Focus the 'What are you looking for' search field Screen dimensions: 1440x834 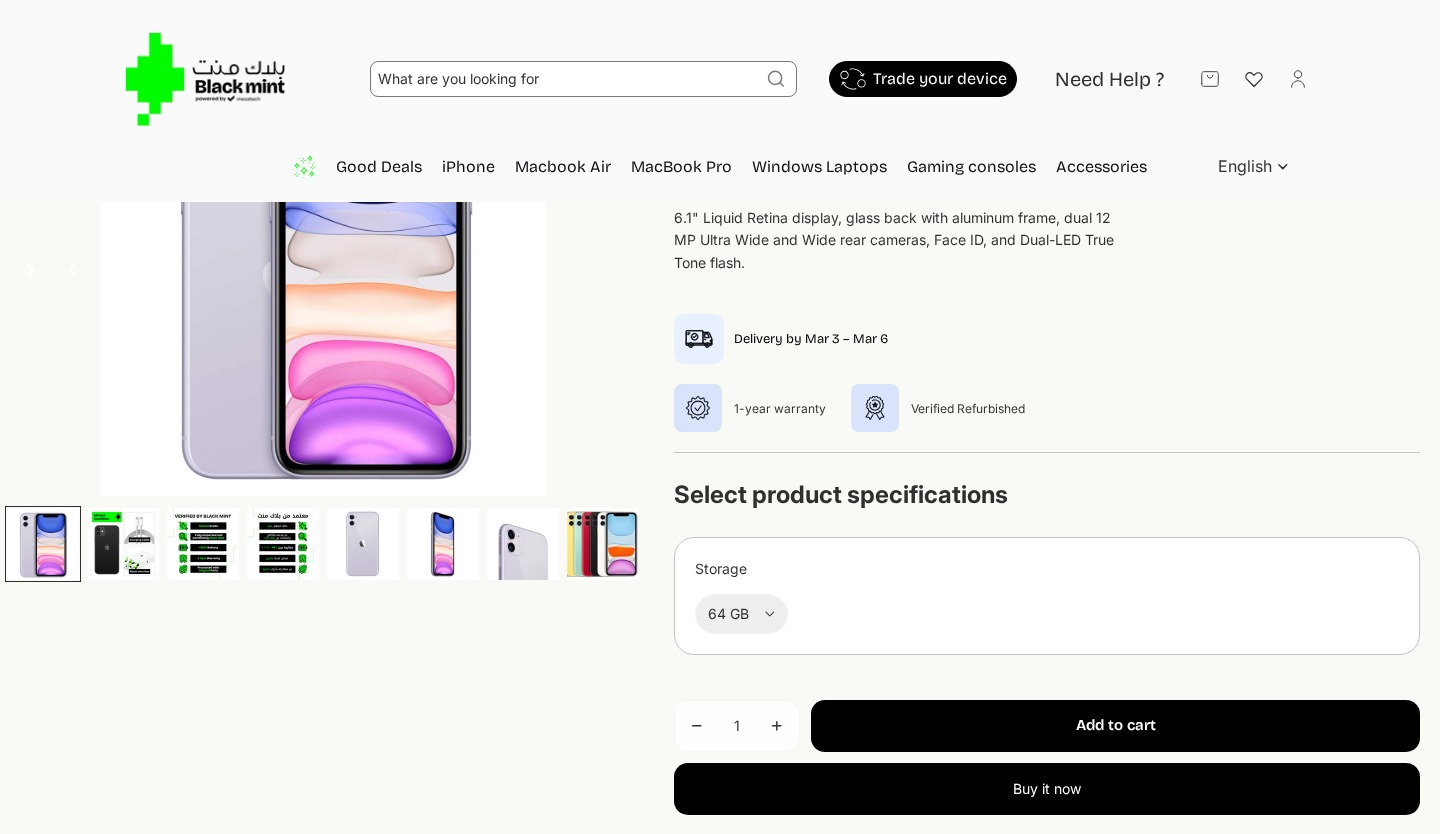tap(565, 79)
